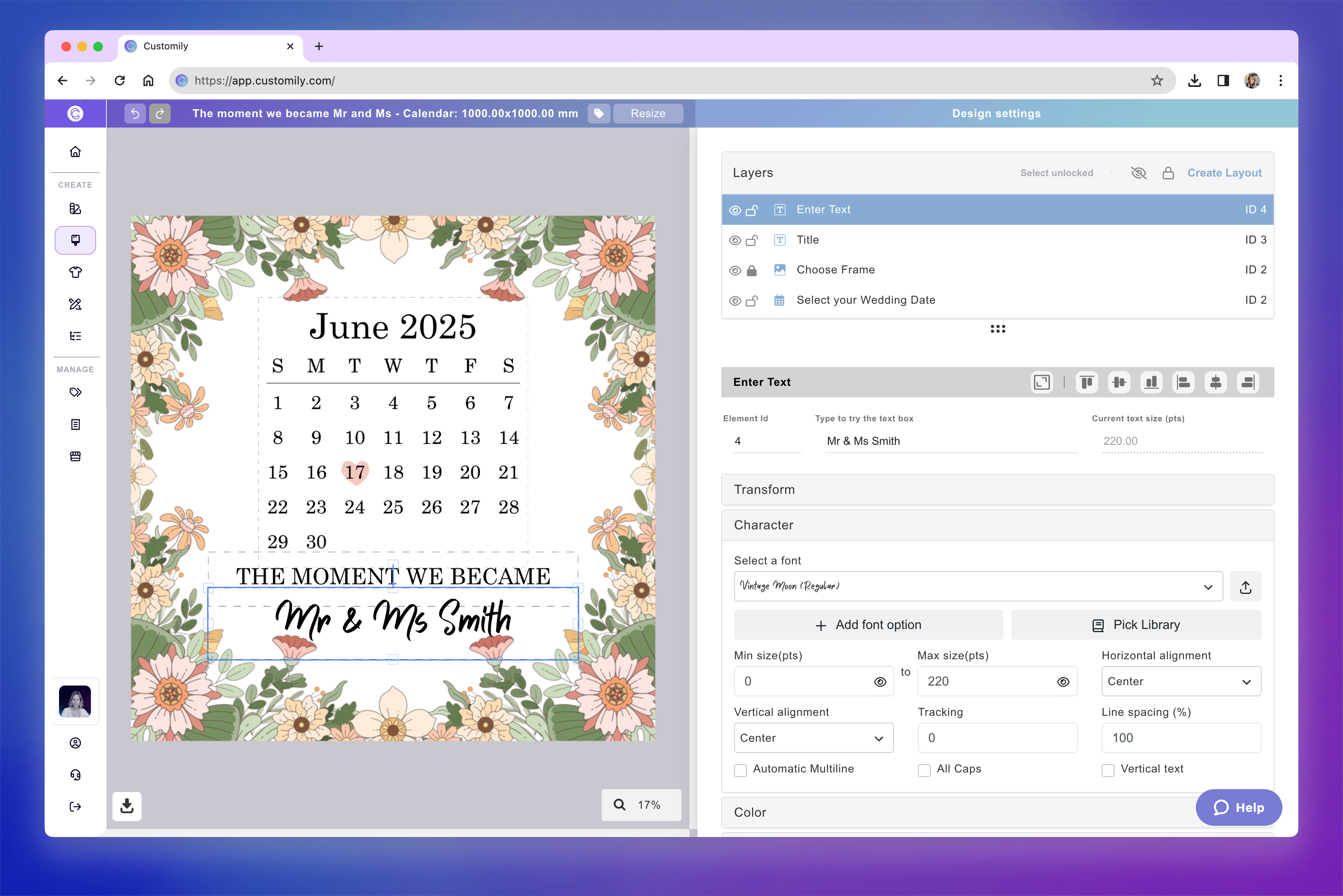Hide the Title layer via eye icon
The width and height of the screenshot is (1343, 896).
click(x=735, y=241)
